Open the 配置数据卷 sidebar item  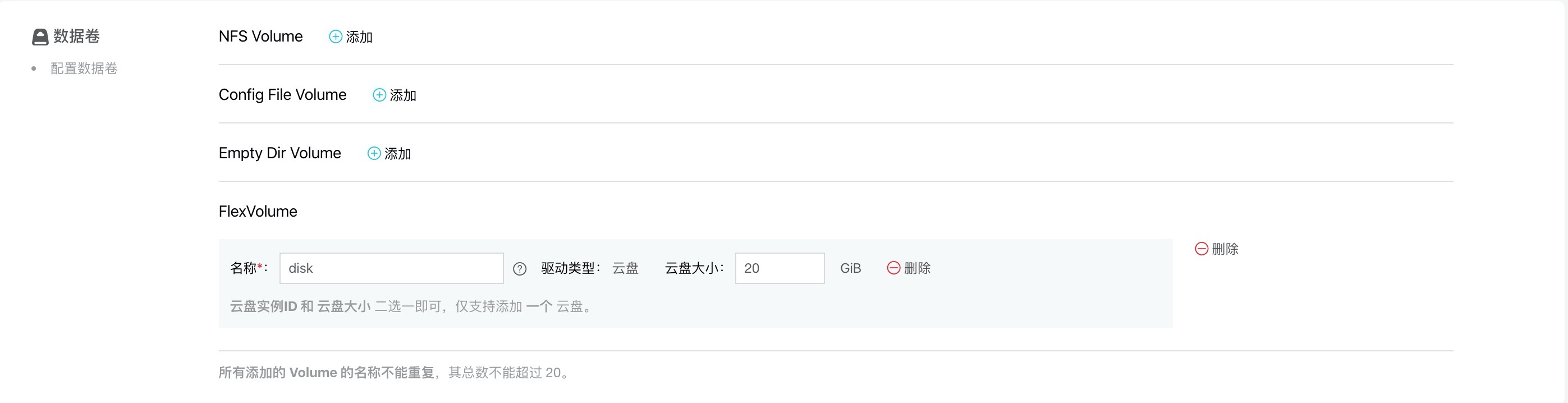click(x=84, y=68)
